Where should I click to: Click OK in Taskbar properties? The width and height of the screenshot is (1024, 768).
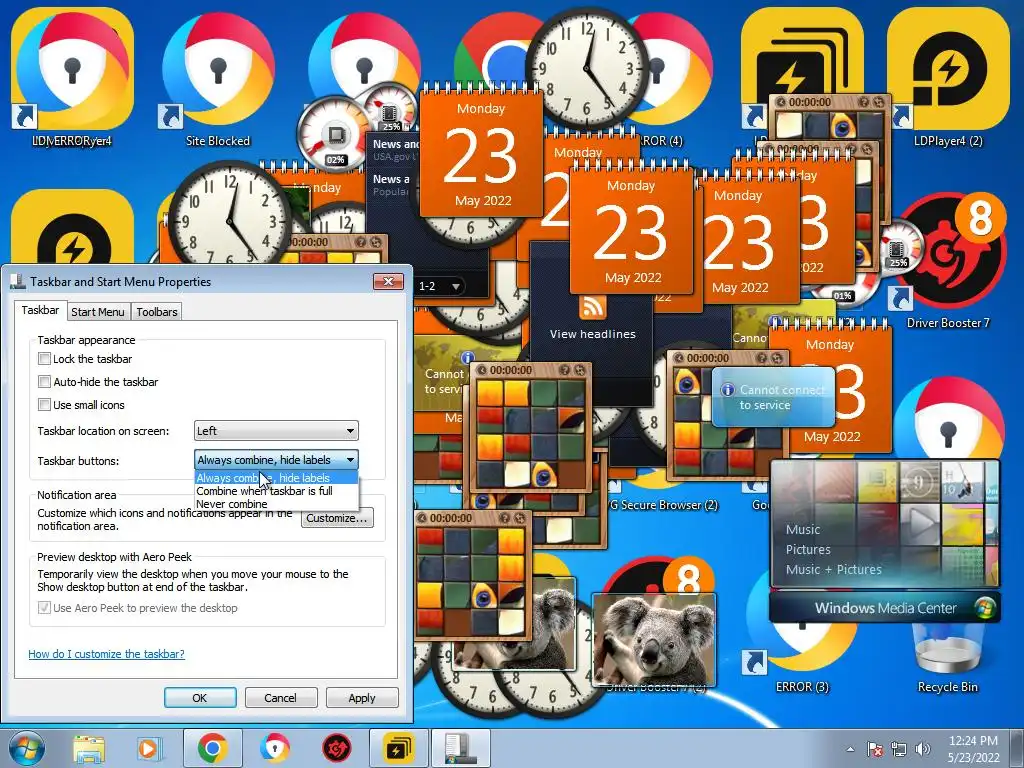200,697
